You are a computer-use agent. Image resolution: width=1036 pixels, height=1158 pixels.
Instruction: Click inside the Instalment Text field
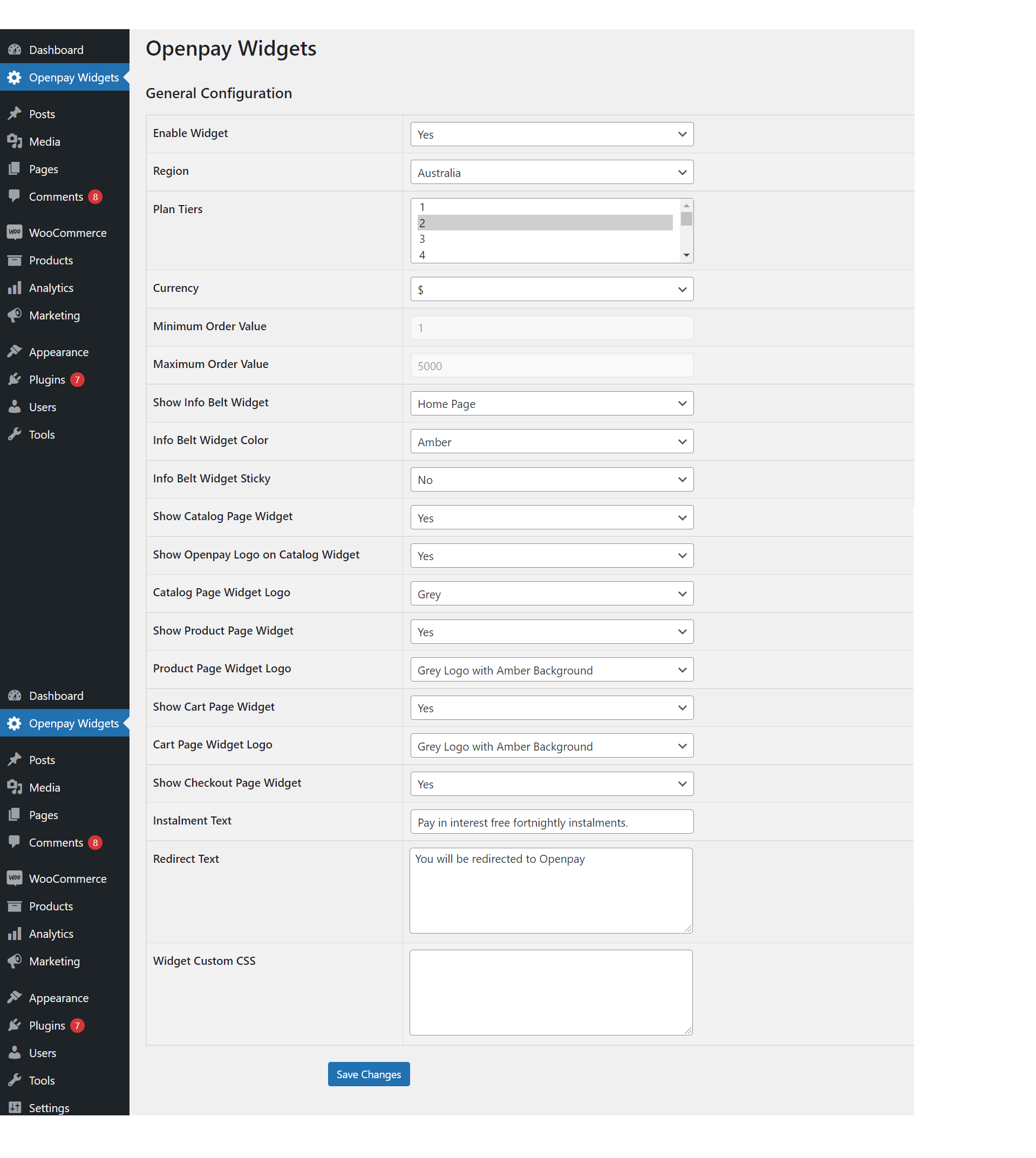(551, 821)
